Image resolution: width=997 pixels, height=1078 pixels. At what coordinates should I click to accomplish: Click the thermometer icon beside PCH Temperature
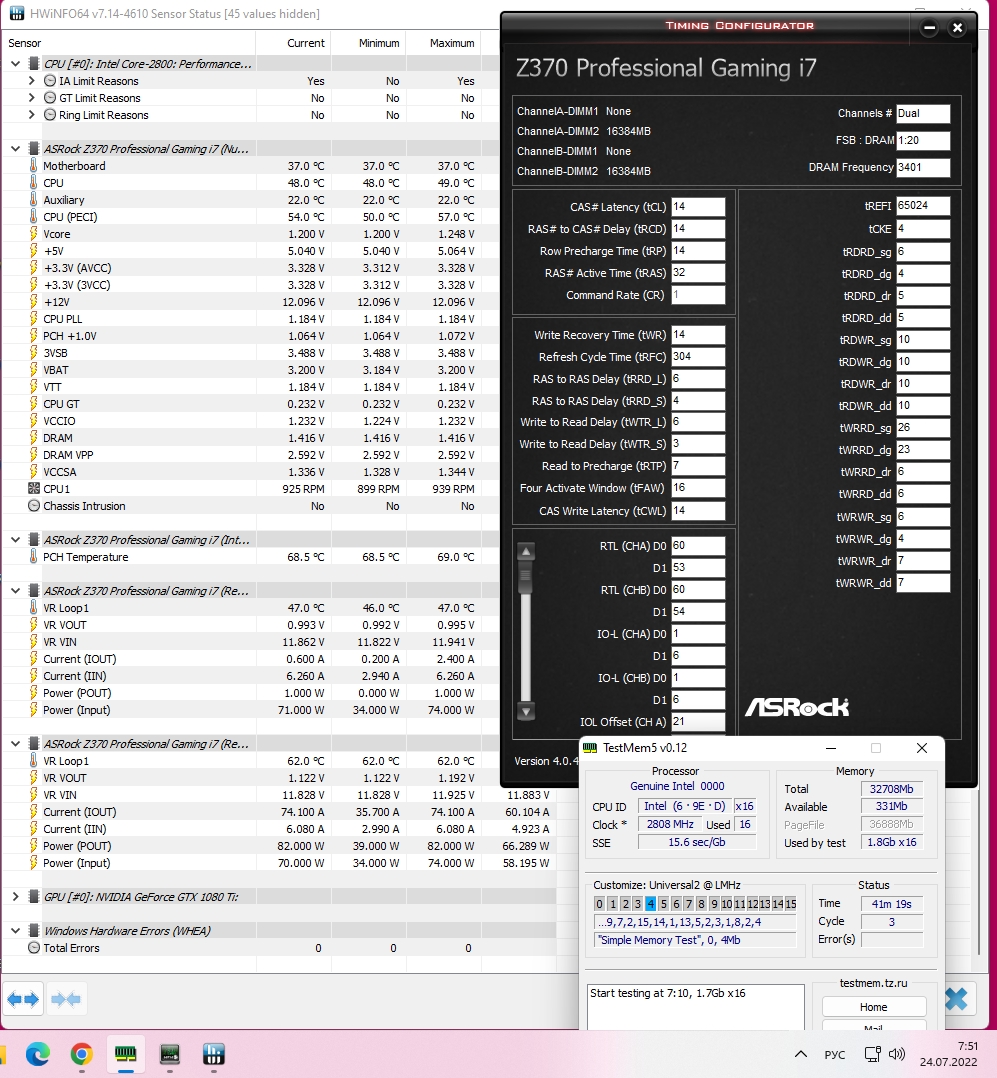point(34,557)
